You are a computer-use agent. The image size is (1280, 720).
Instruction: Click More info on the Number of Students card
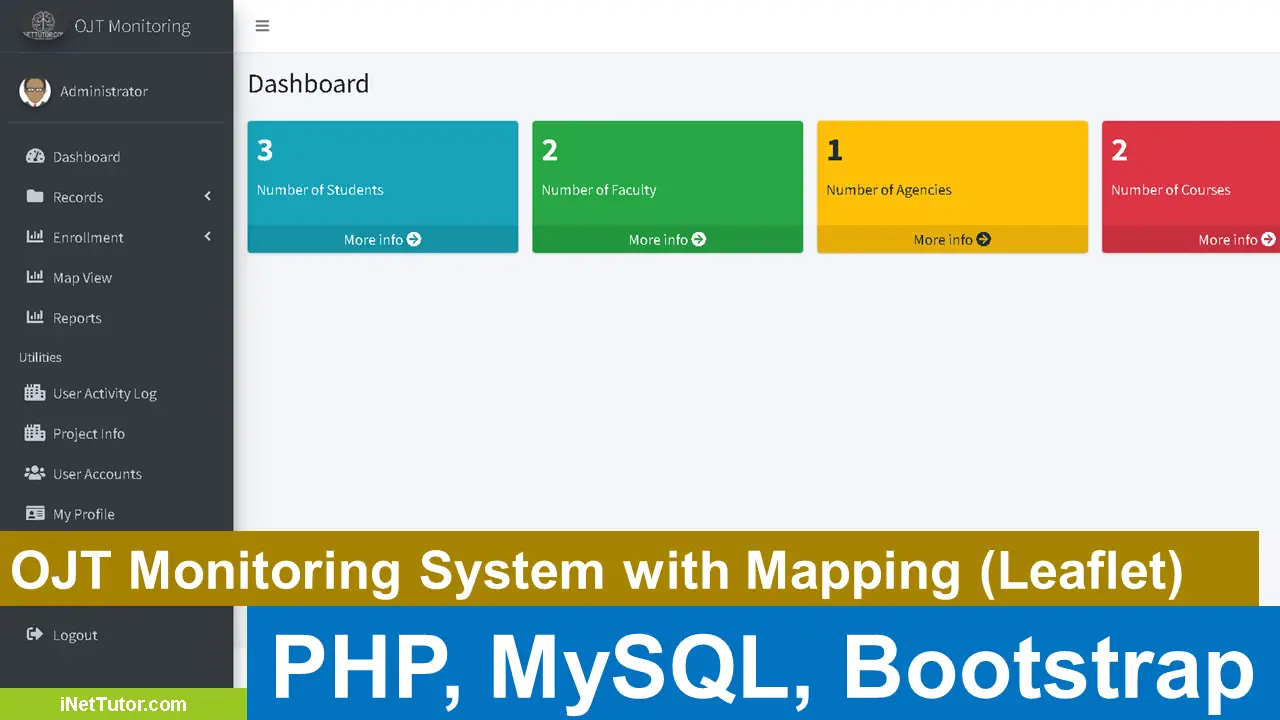coord(382,240)
